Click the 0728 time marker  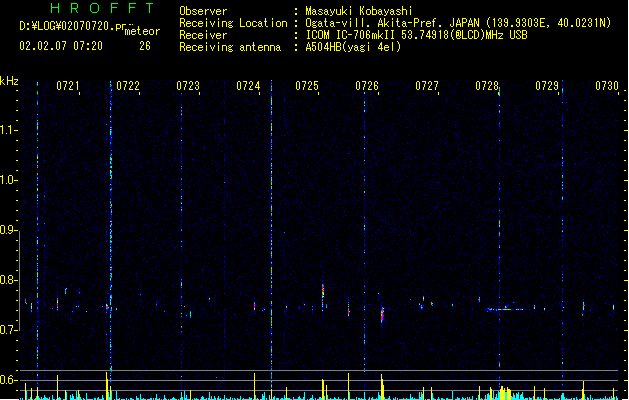pos(487,86)
